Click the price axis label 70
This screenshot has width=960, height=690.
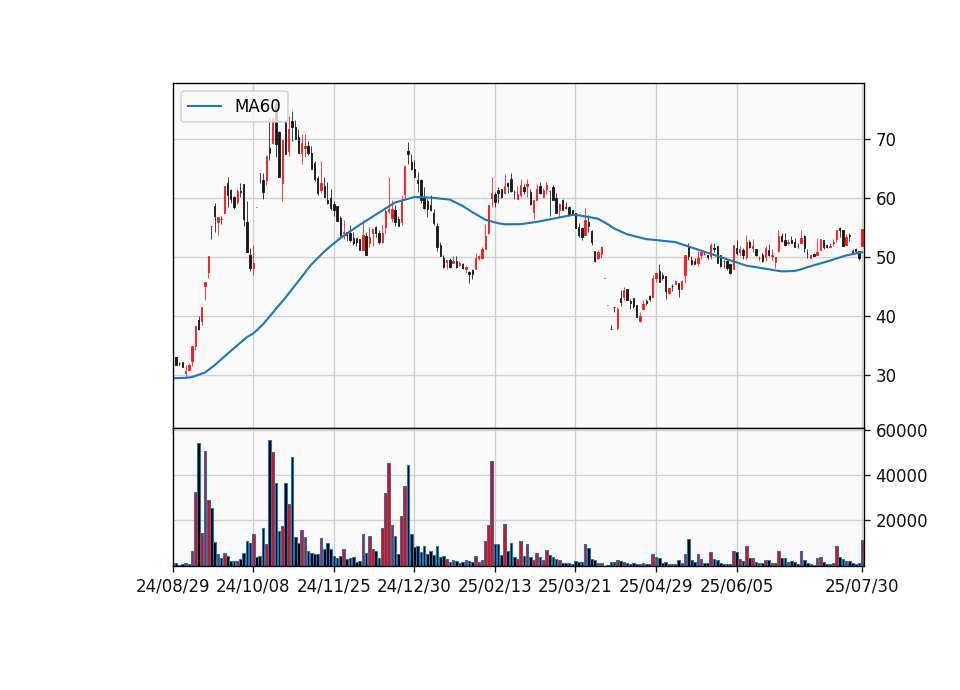point(886,140)
